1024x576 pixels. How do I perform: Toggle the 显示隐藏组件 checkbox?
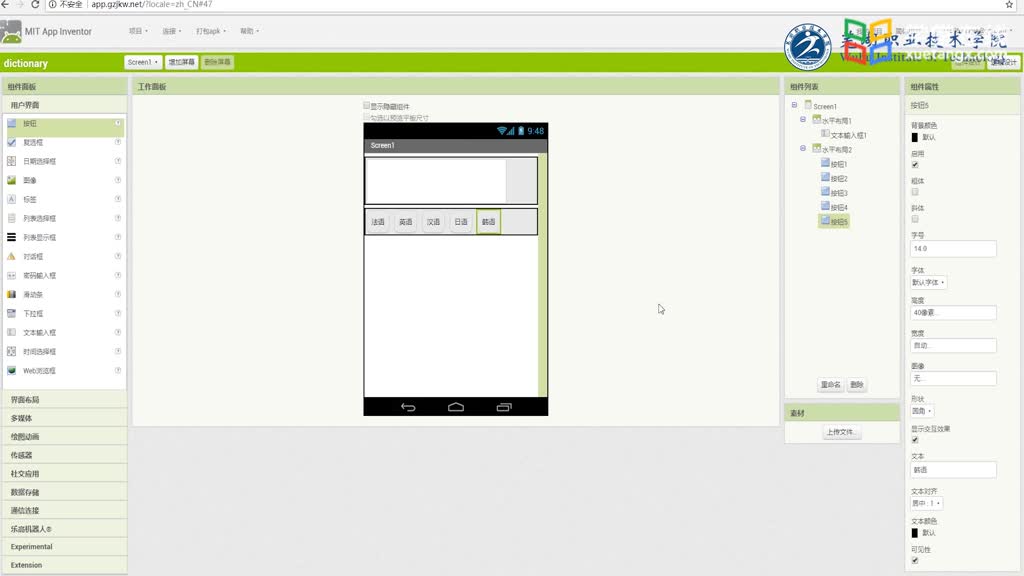[366, 105]
